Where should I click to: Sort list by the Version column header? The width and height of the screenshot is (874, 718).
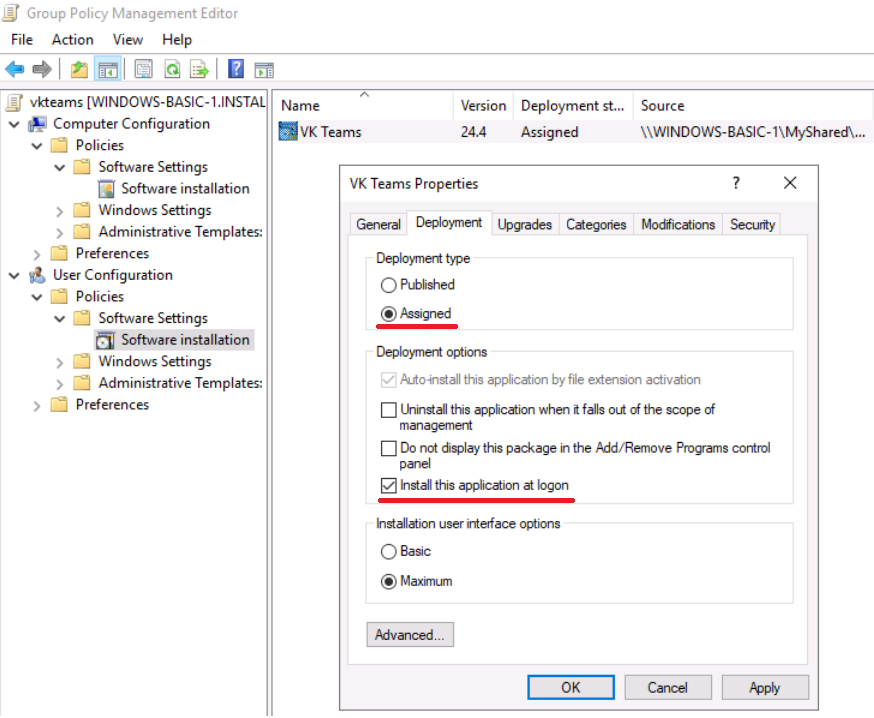point(483,105)
